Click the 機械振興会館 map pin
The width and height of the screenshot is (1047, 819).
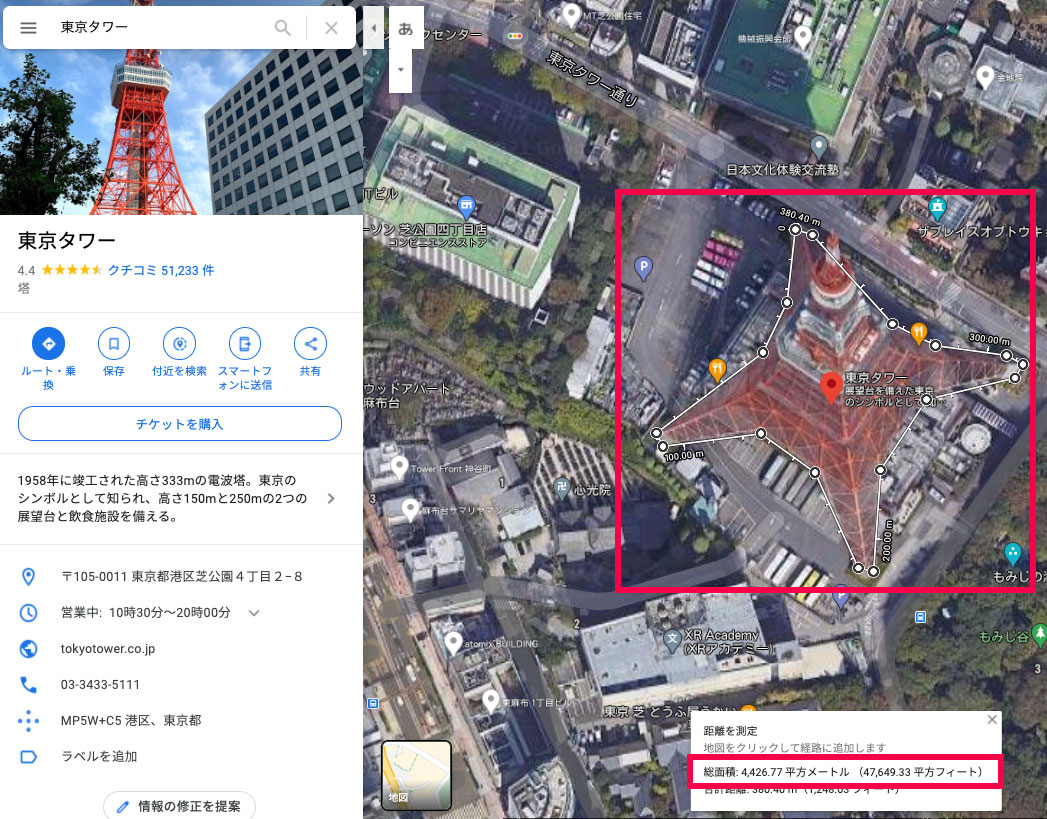pos(803,37)
